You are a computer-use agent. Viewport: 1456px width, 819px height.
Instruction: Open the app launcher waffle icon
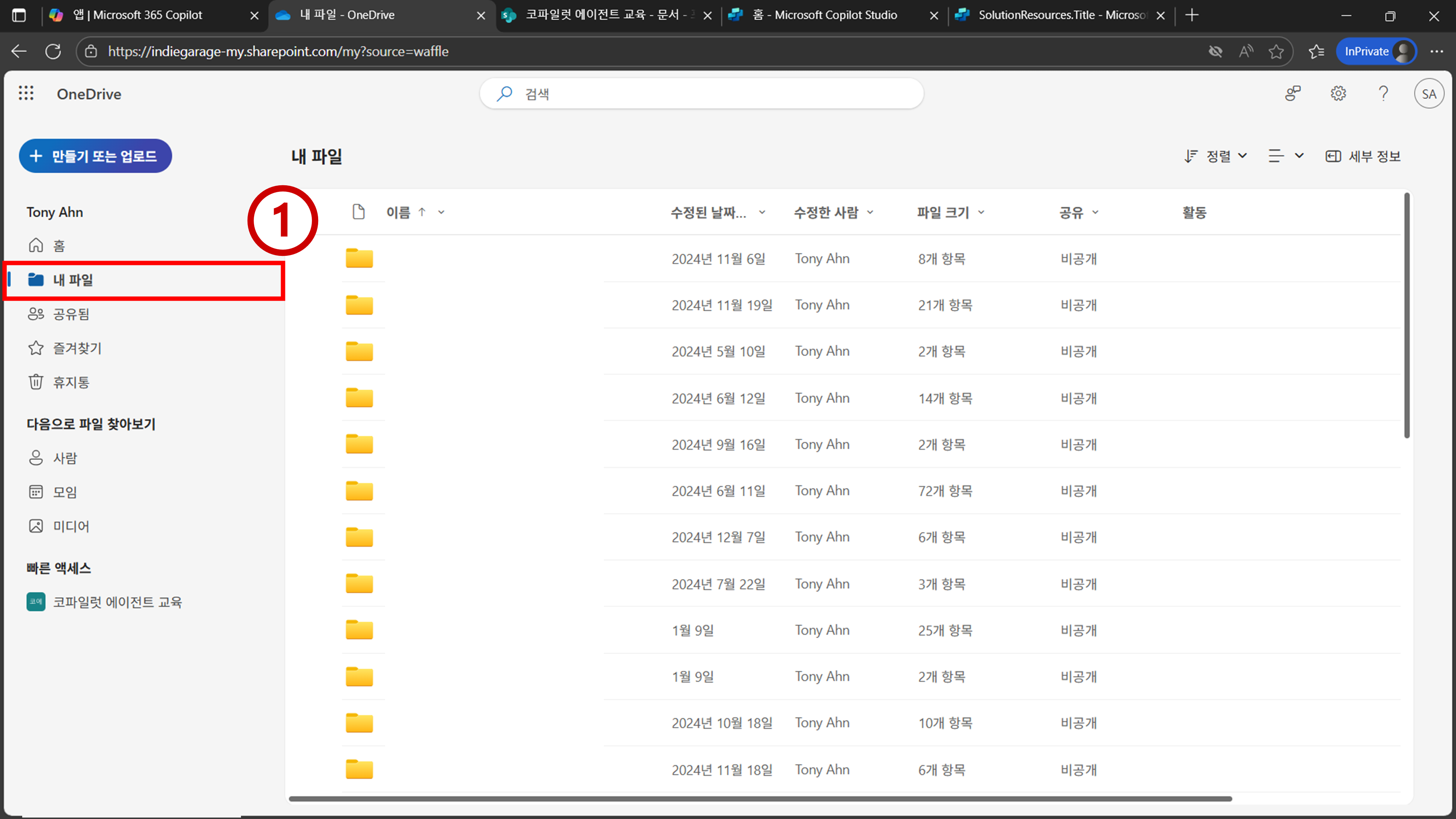(x=26, y=93)
